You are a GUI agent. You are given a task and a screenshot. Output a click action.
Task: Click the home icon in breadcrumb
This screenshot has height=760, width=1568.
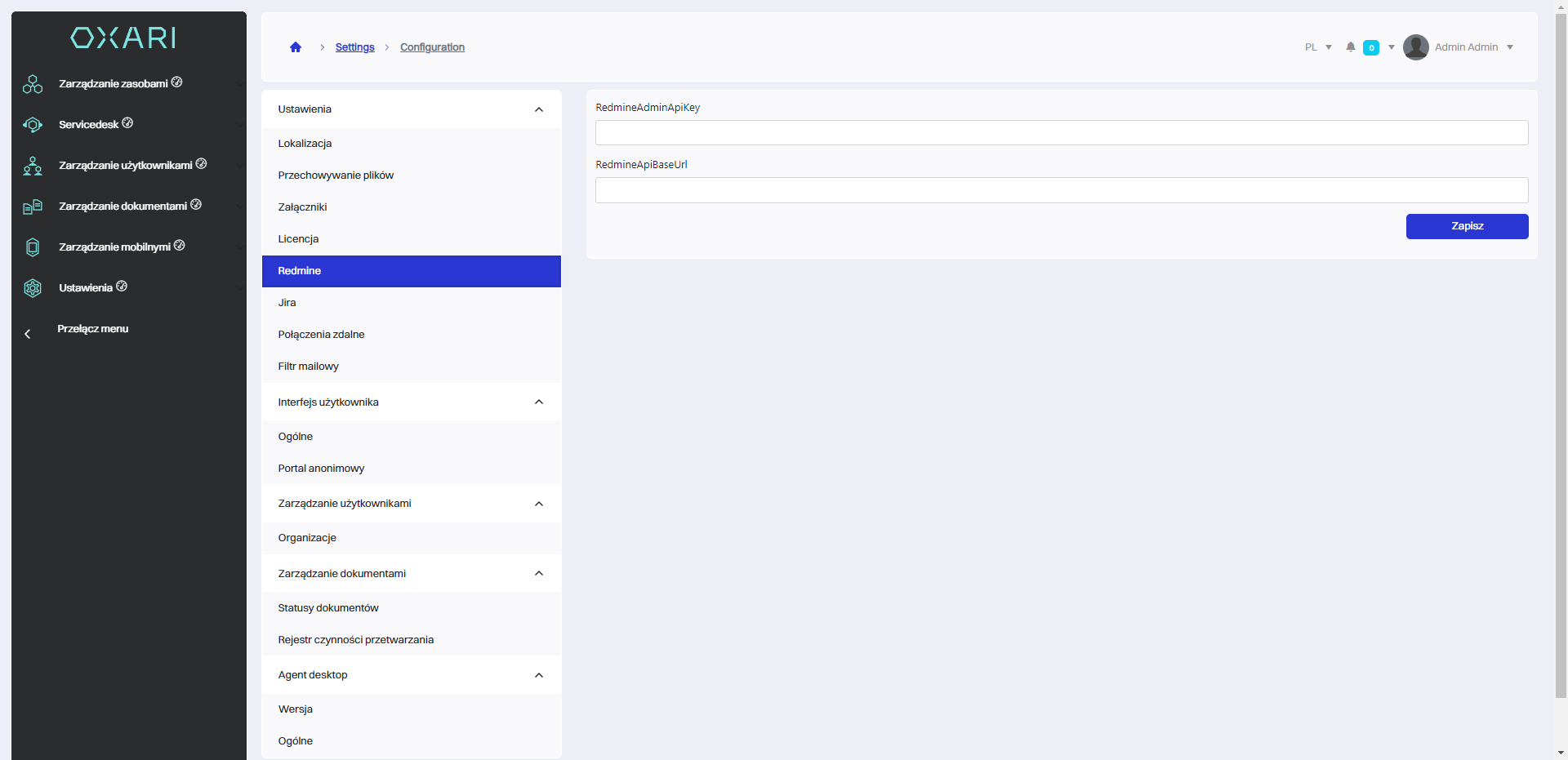pos(296,47)
